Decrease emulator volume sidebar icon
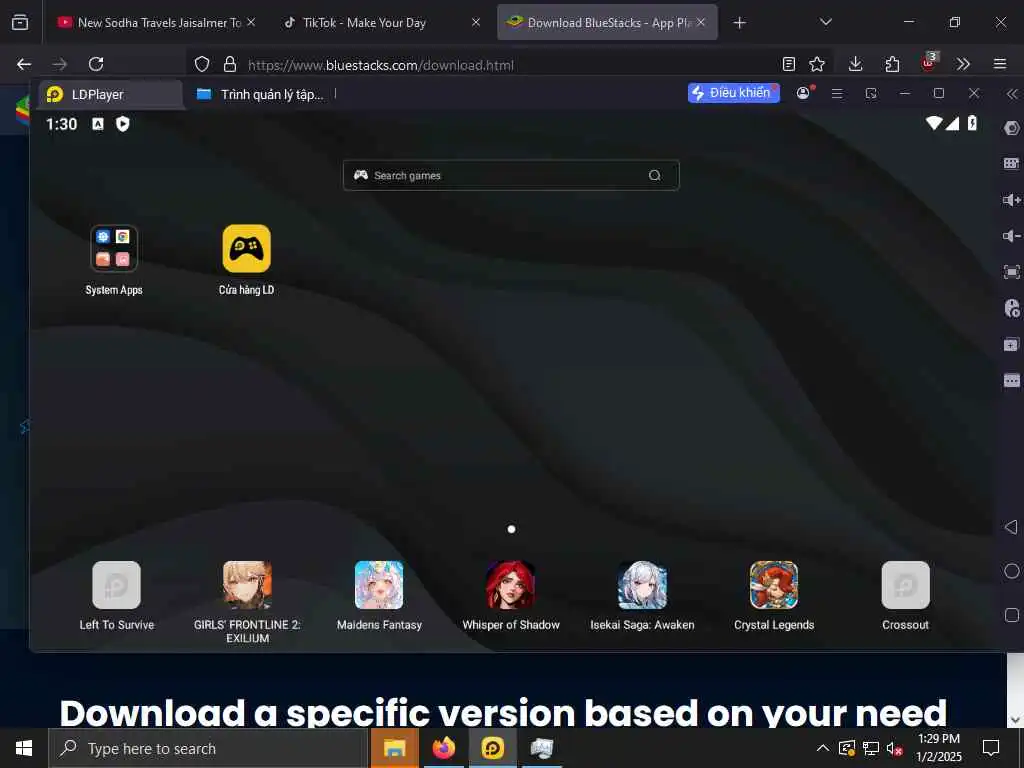Viewport: 1024px width, 768px height. [x=1012, y=236]
